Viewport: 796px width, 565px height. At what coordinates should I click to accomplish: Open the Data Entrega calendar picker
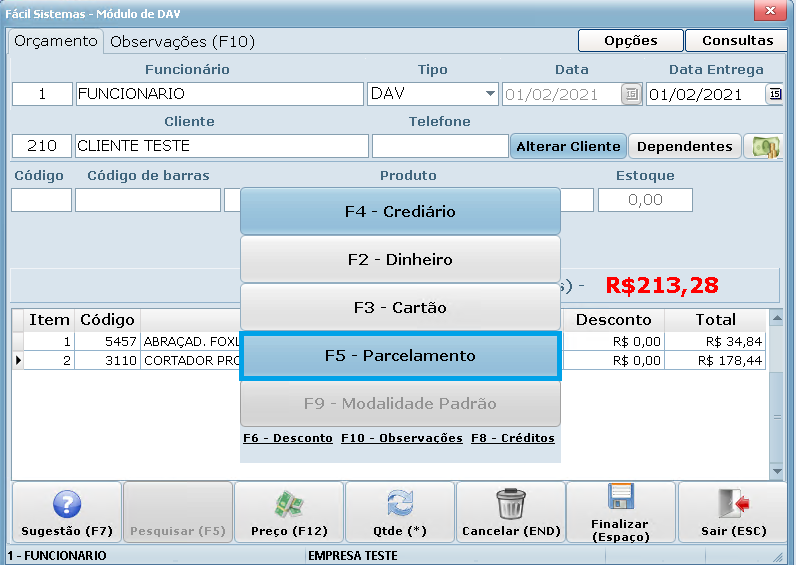774,94
